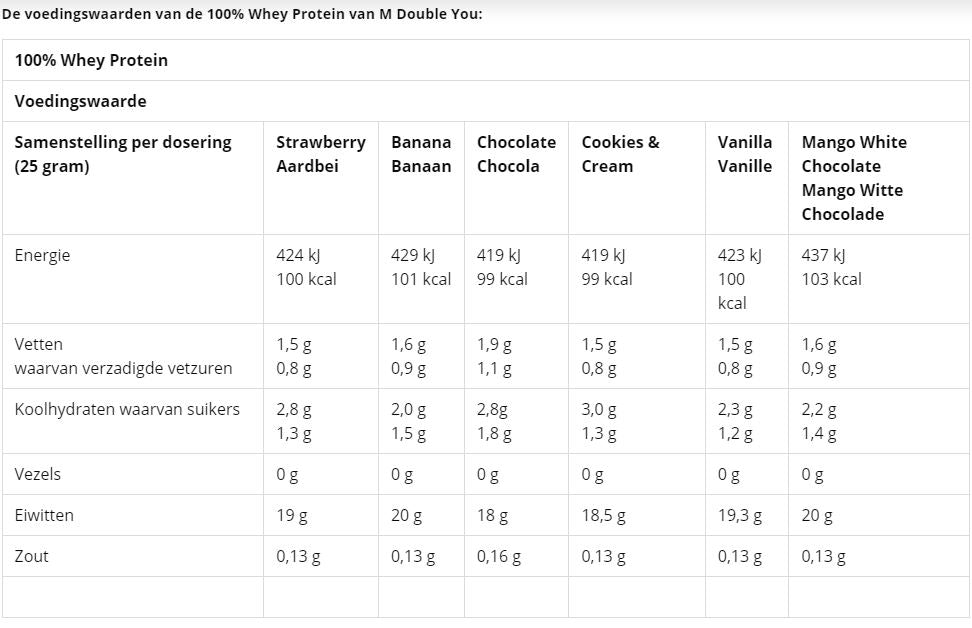The image size is (972, 628).
Task: Select the 'Energie' row label
Action: (x=43, y=255)
